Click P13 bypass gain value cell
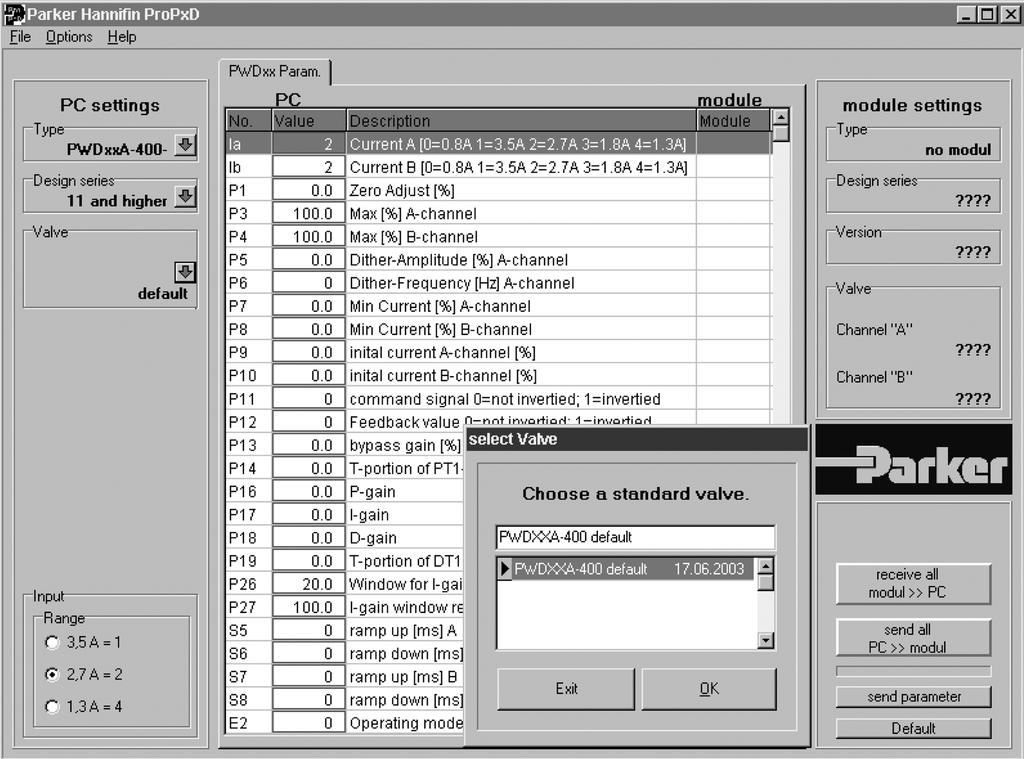Viewport: 1024px width, 759px height. click(308, 445)
